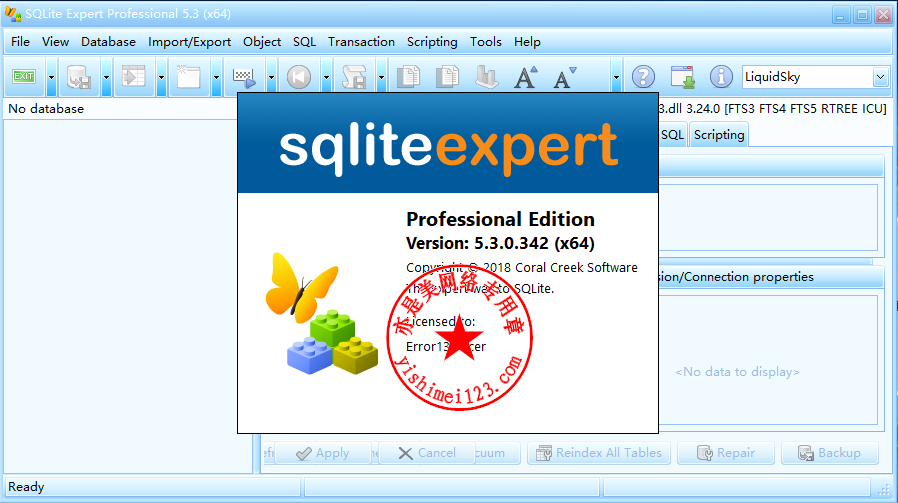Click the Apply button

(322, 453)
